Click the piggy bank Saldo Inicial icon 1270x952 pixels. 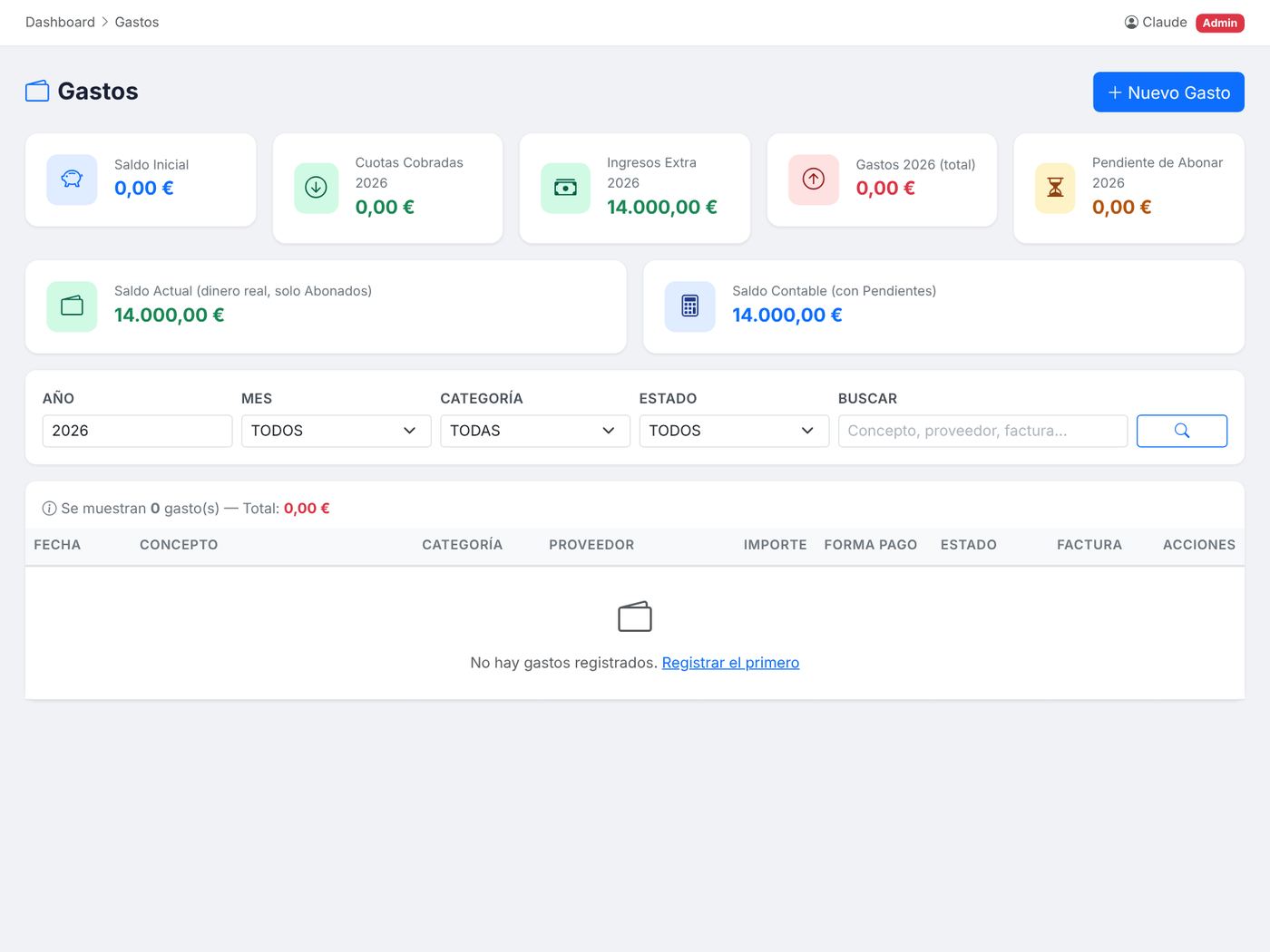(x=72, y=180)
